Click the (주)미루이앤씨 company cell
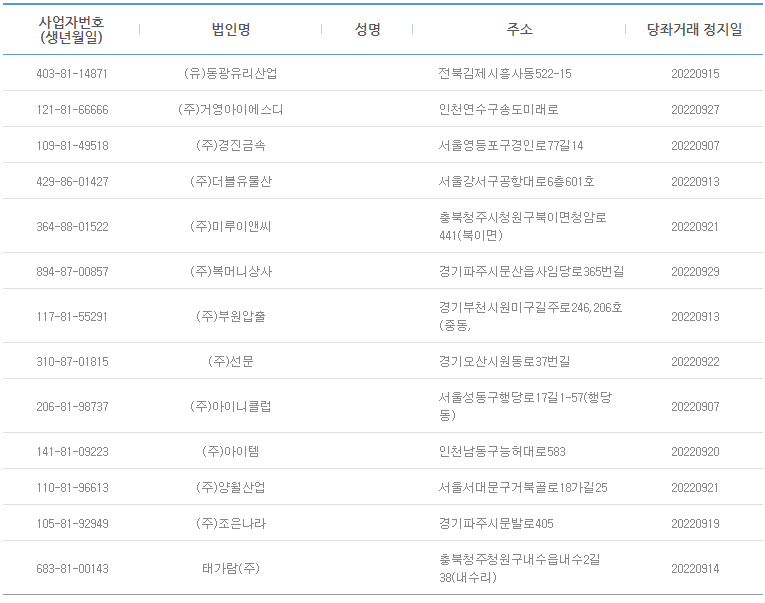This screenshot has width=765, height=603. tap(231, 226)
